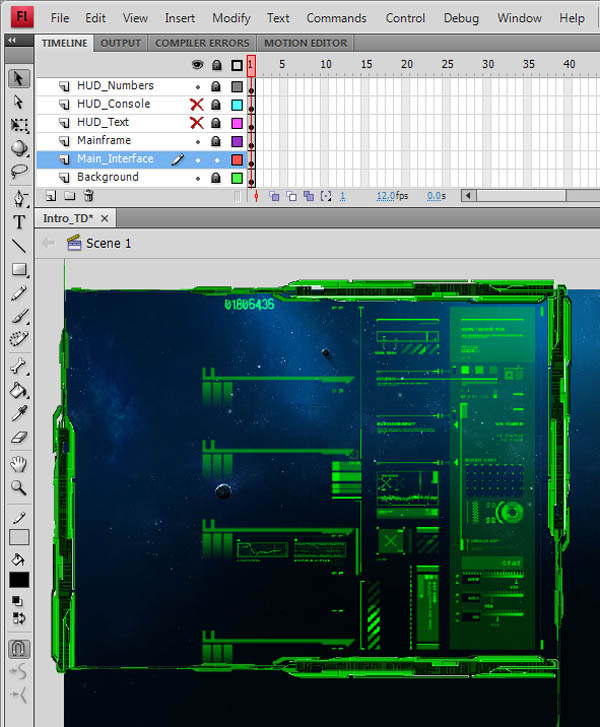Select the Text tool
The image size is (600, 727).
coord(19,222)
